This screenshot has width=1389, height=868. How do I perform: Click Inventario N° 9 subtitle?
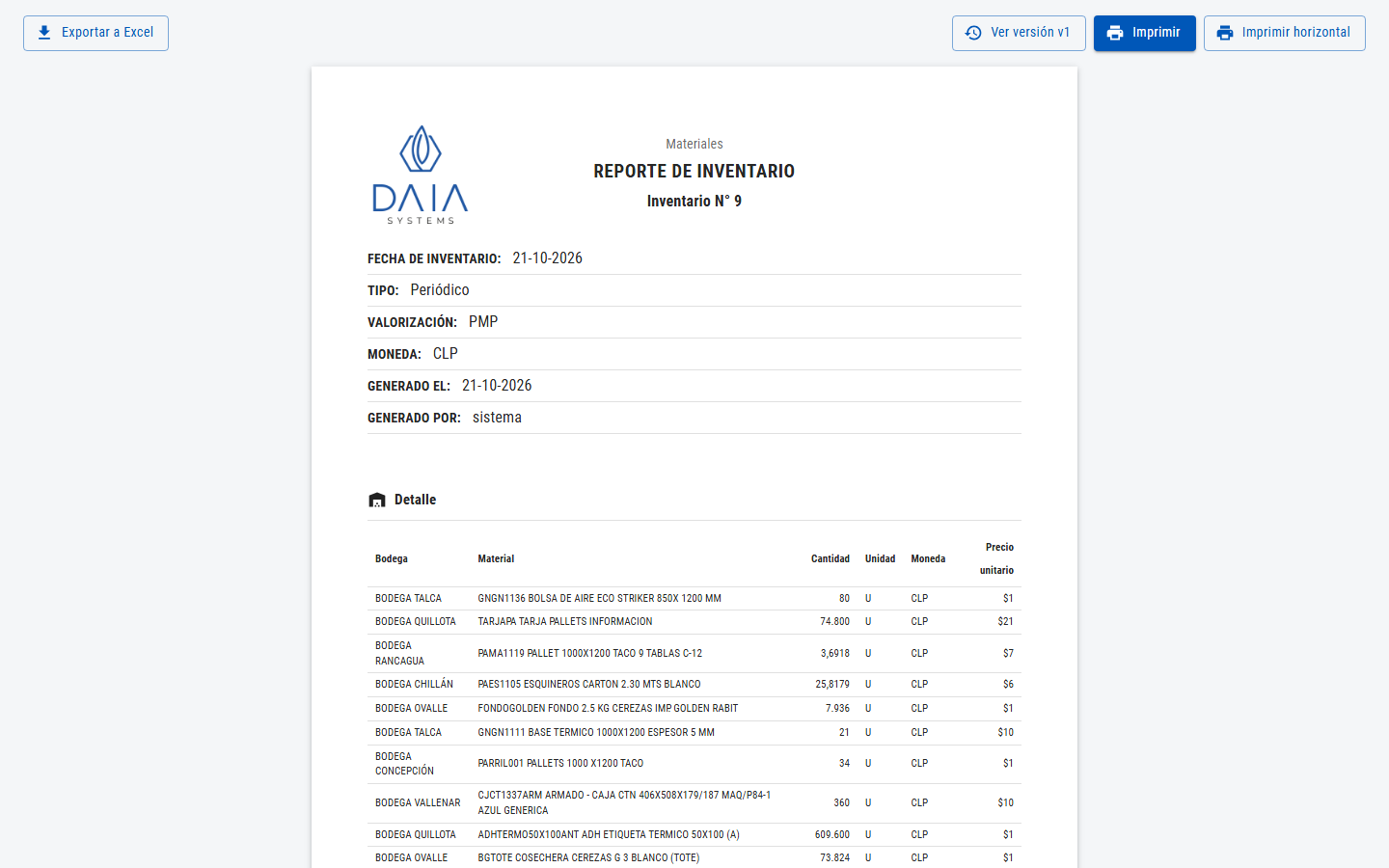694,201
